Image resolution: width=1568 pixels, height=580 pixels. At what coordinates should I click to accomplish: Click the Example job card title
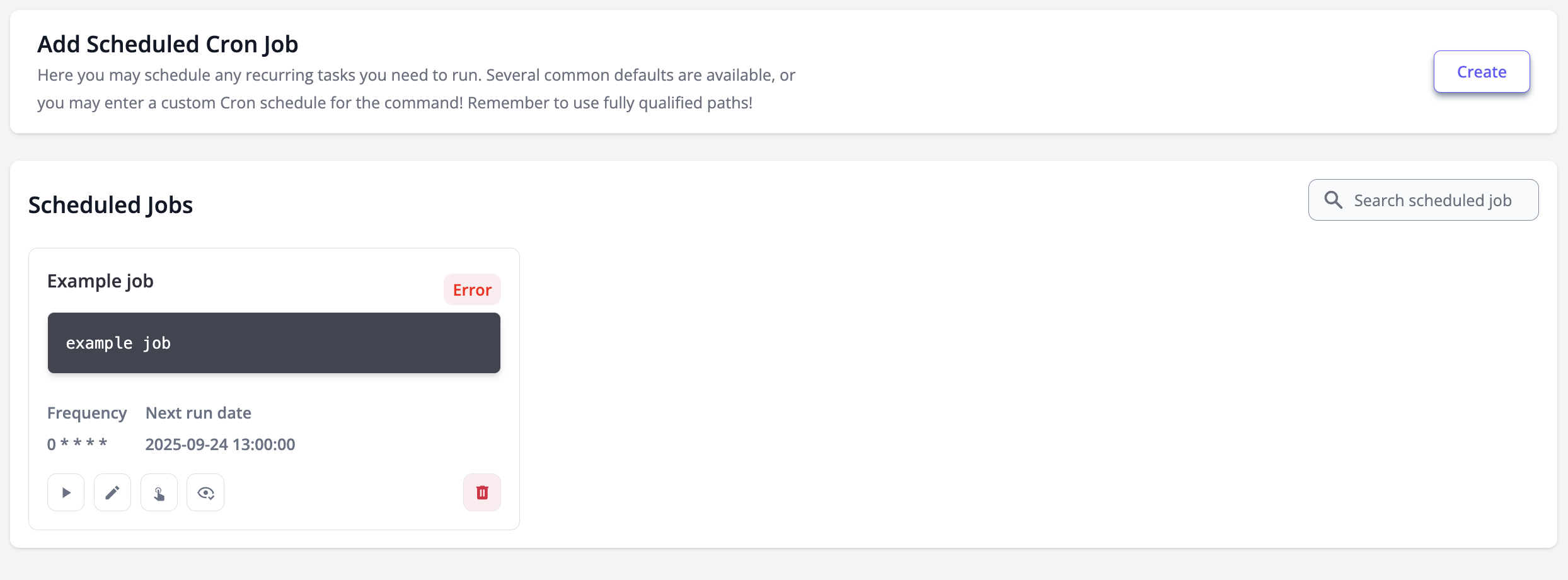pyautogui.click(x=100, y=281)
